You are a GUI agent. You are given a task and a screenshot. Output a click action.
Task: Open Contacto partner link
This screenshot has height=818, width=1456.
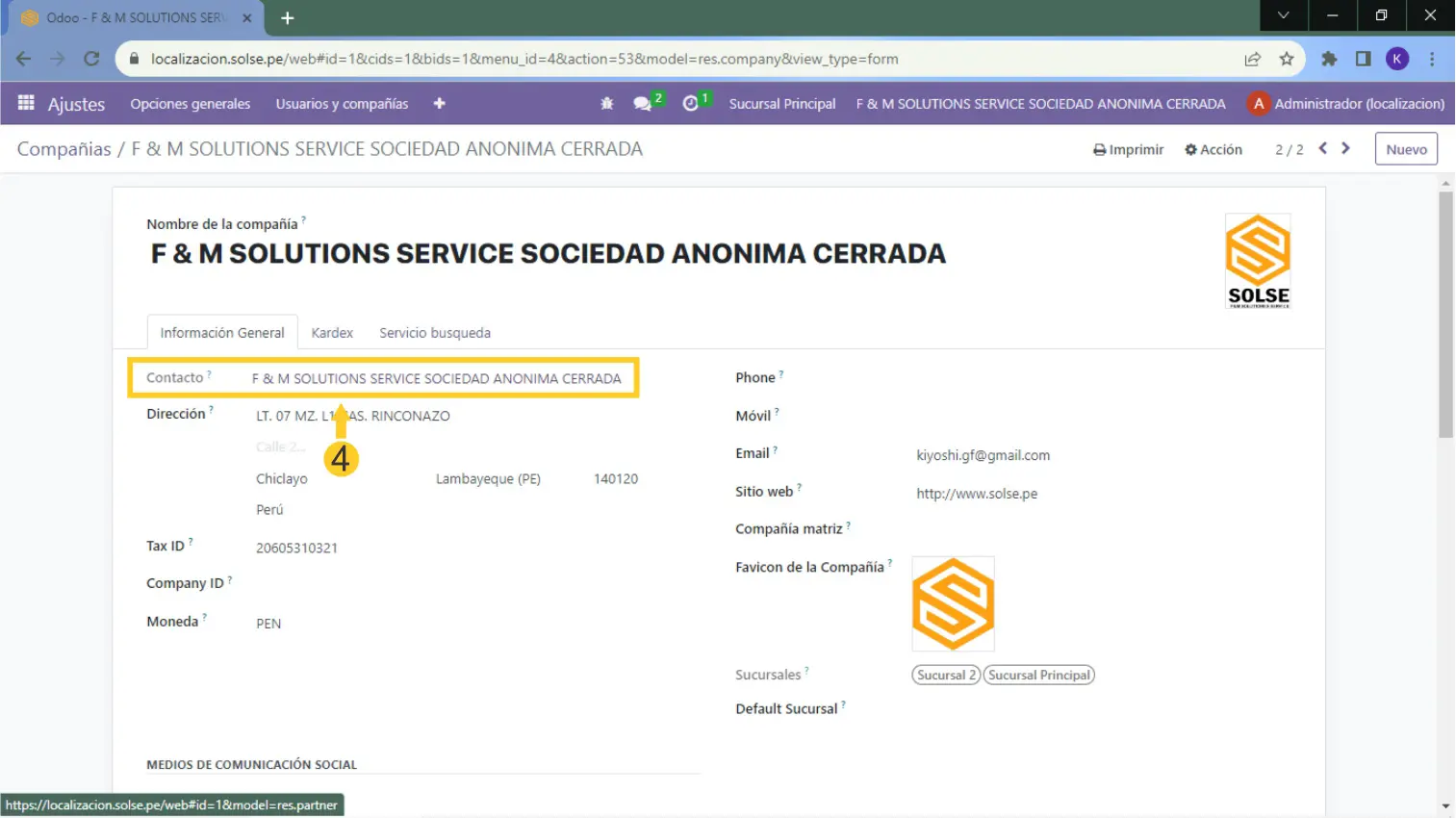[x=436, y=378]
